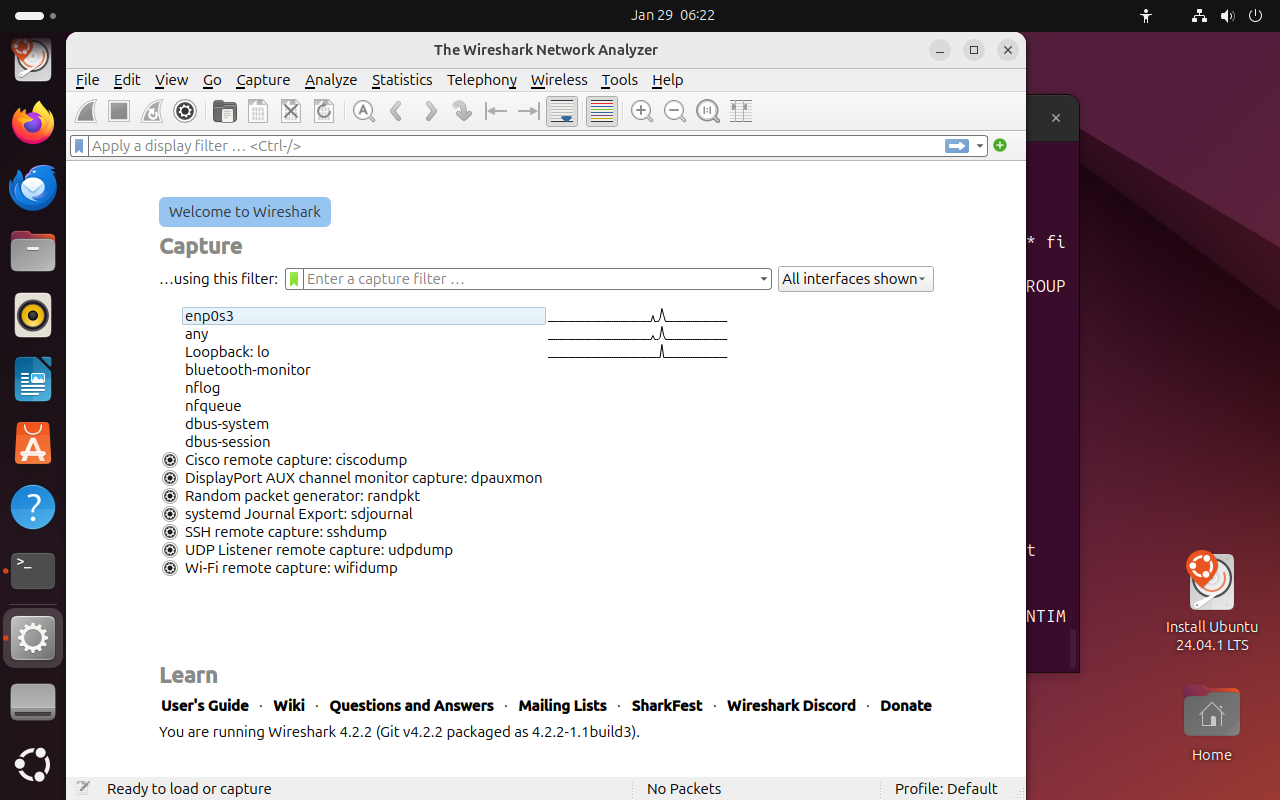
Task: Open the File menu
Action: pyautogui.click(x=88, y=80)
